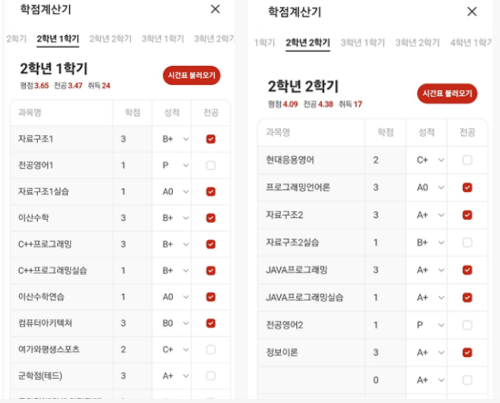The height and width of the screenshot is (403, 500).
Task: Check the 전공 checkbox for 전공영어2
Action: pos(467,325)
